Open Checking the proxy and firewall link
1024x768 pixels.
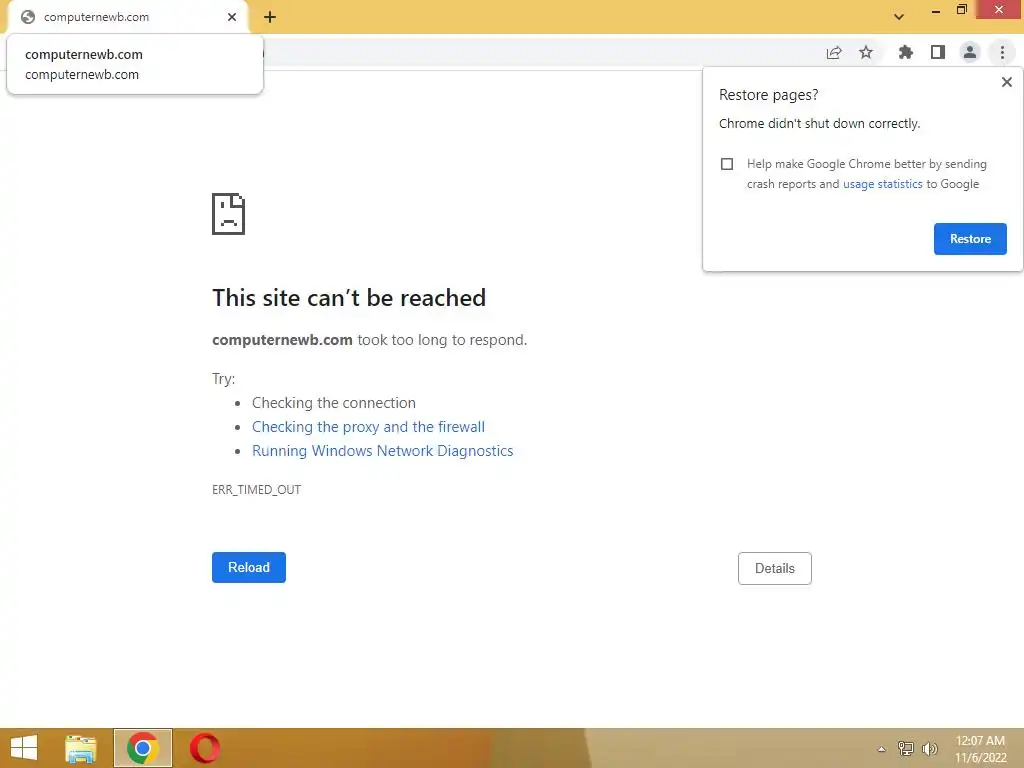point(368,427)
